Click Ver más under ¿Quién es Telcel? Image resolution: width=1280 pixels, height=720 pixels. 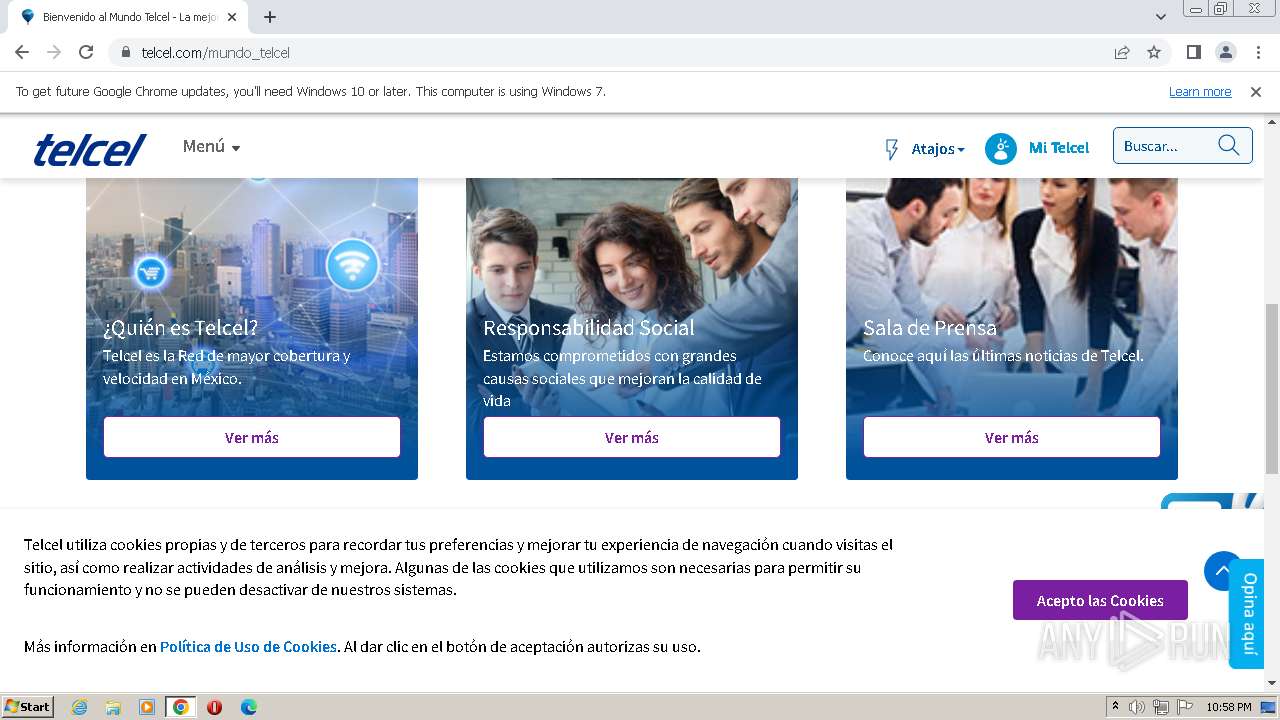pos(252,437)
